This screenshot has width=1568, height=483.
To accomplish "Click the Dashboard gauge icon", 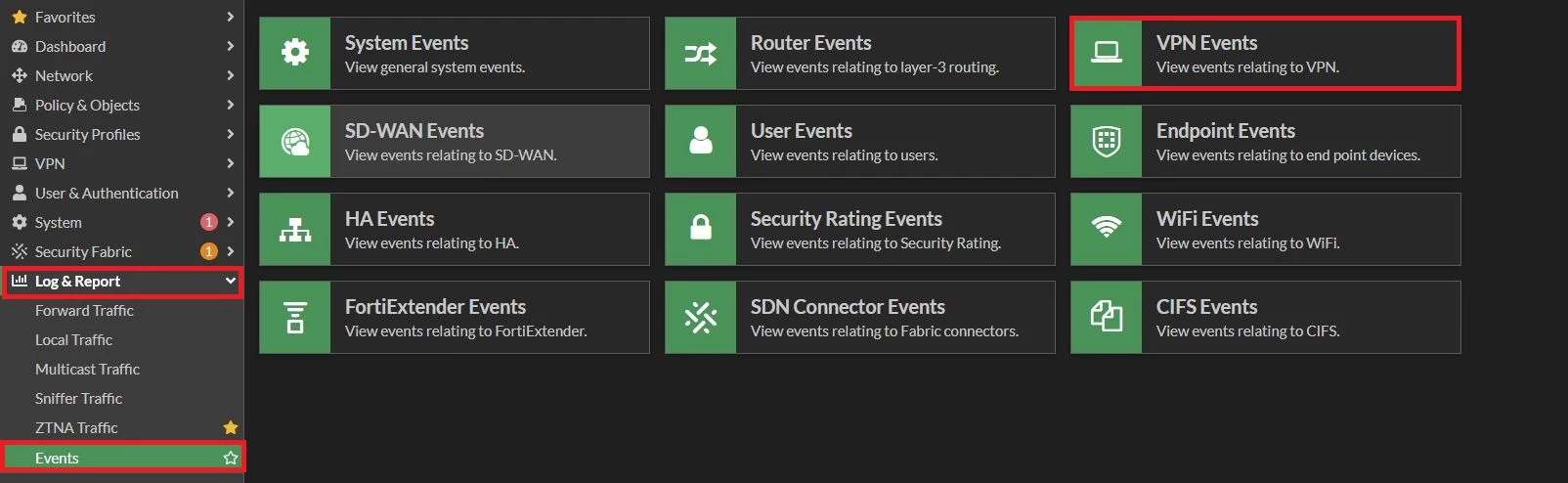I will point(20,46).
